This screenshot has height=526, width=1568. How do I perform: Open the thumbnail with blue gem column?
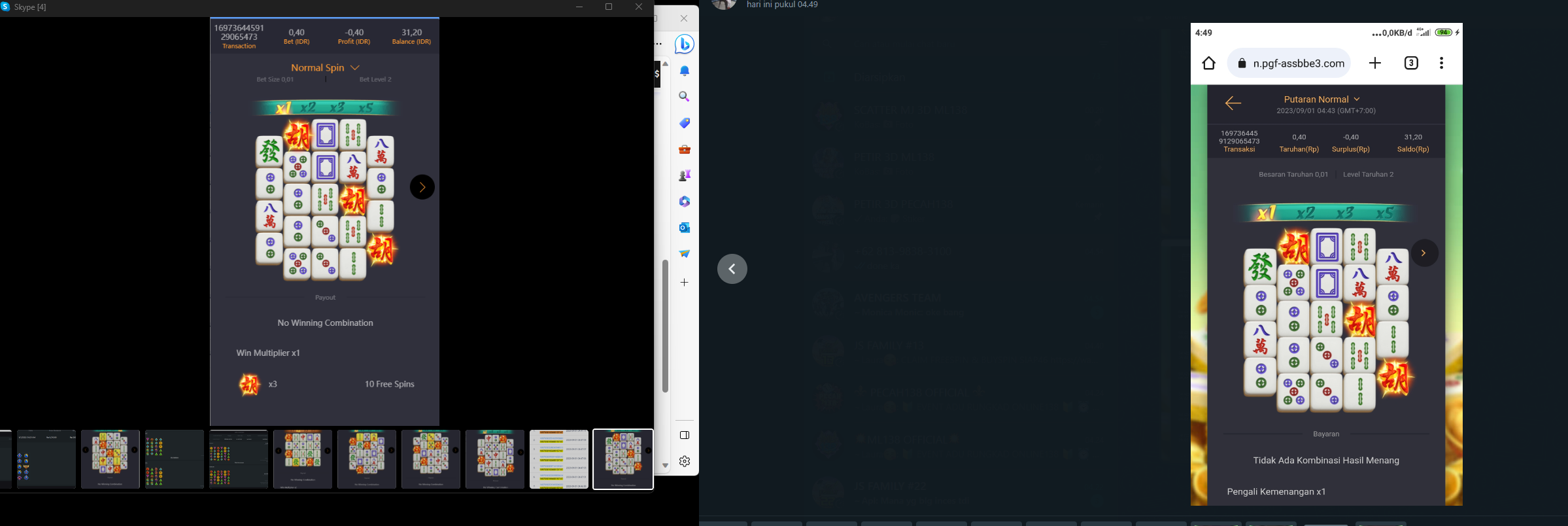[46, 459]
